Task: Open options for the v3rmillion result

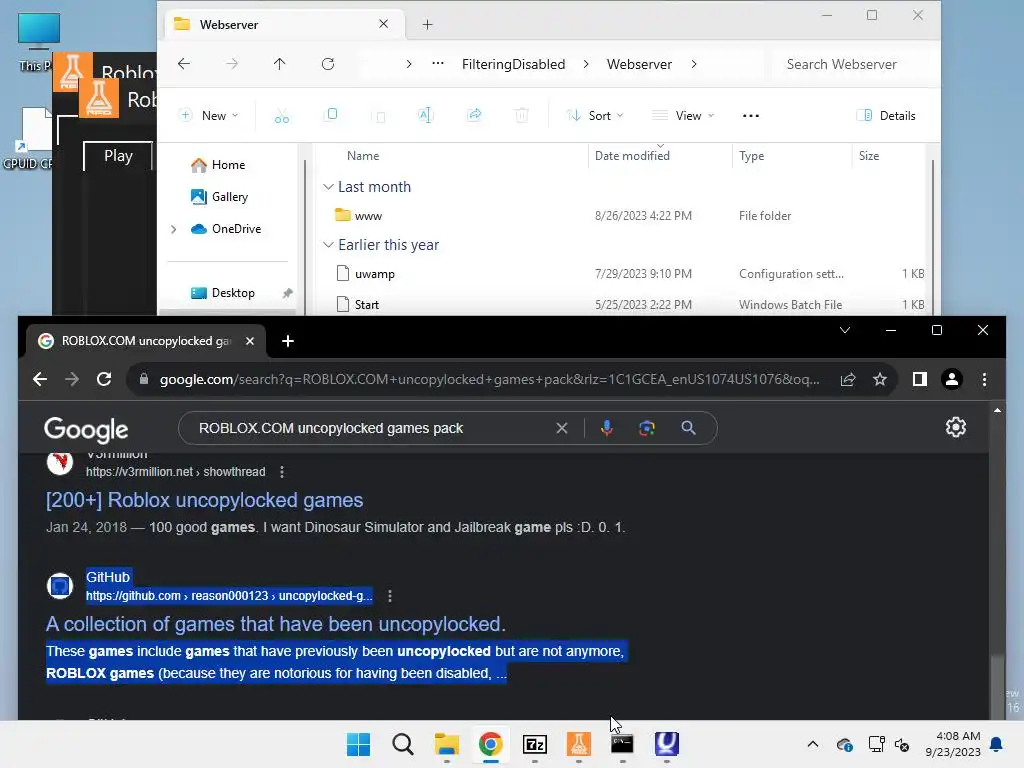Action: 282,472
